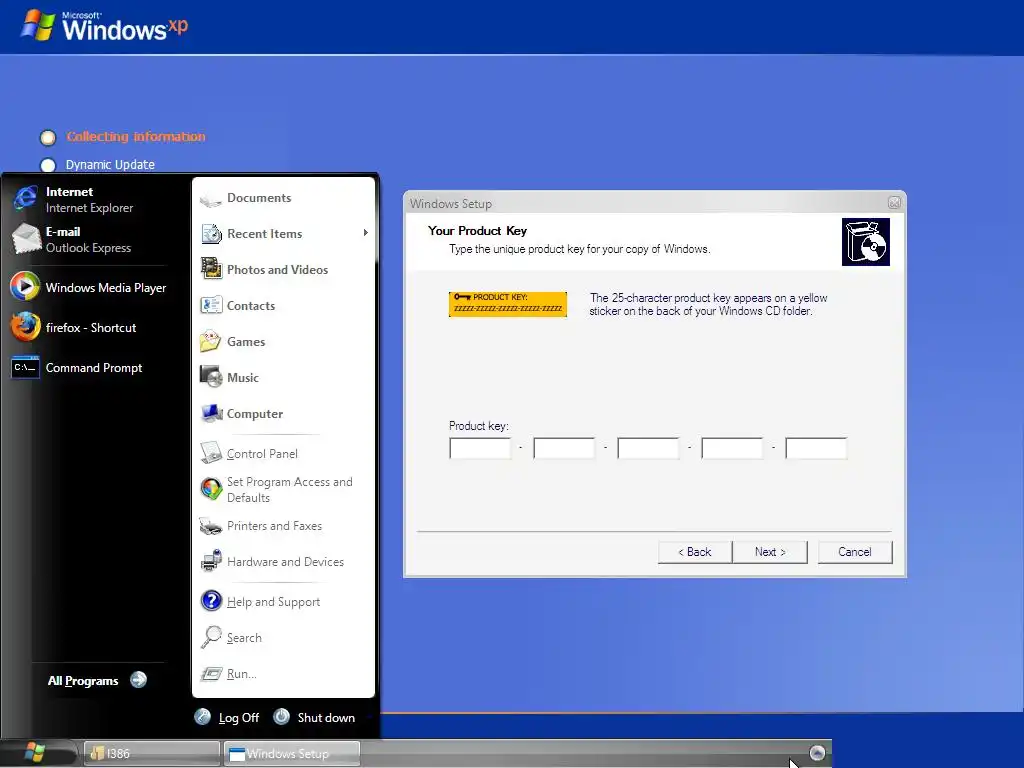This screenshot has width=1024, height=768.
Task: Click "Search" label text
Action: pyautogui.click(x=244, y=638)
